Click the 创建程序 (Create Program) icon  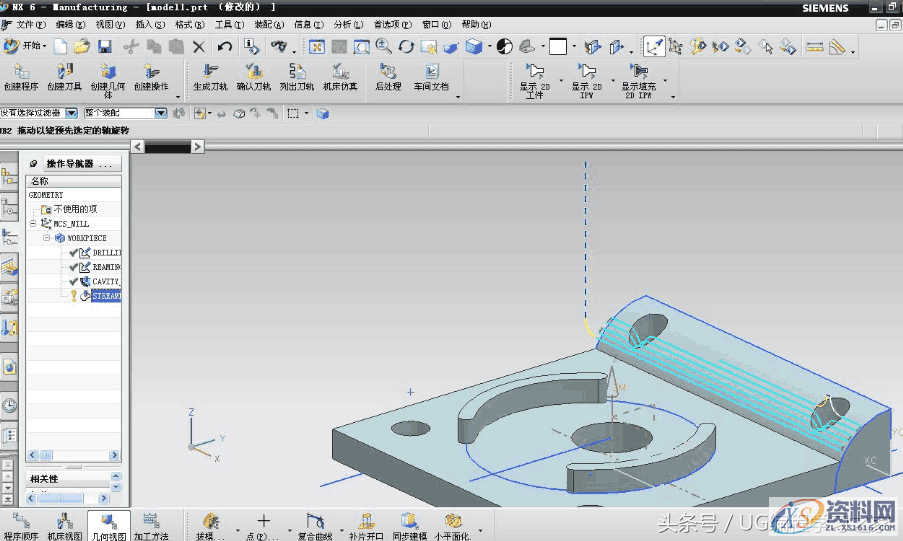pyautogui.click(x=22, y=72)
